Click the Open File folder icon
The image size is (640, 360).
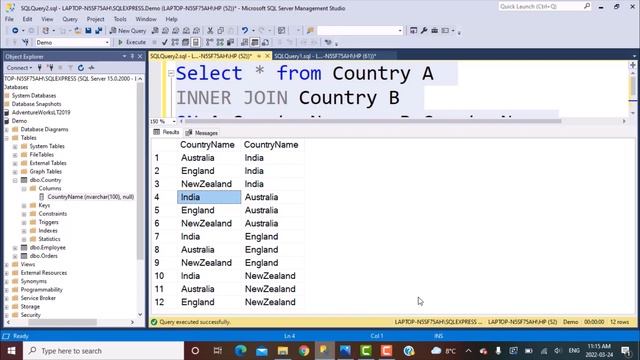point(78,31)
